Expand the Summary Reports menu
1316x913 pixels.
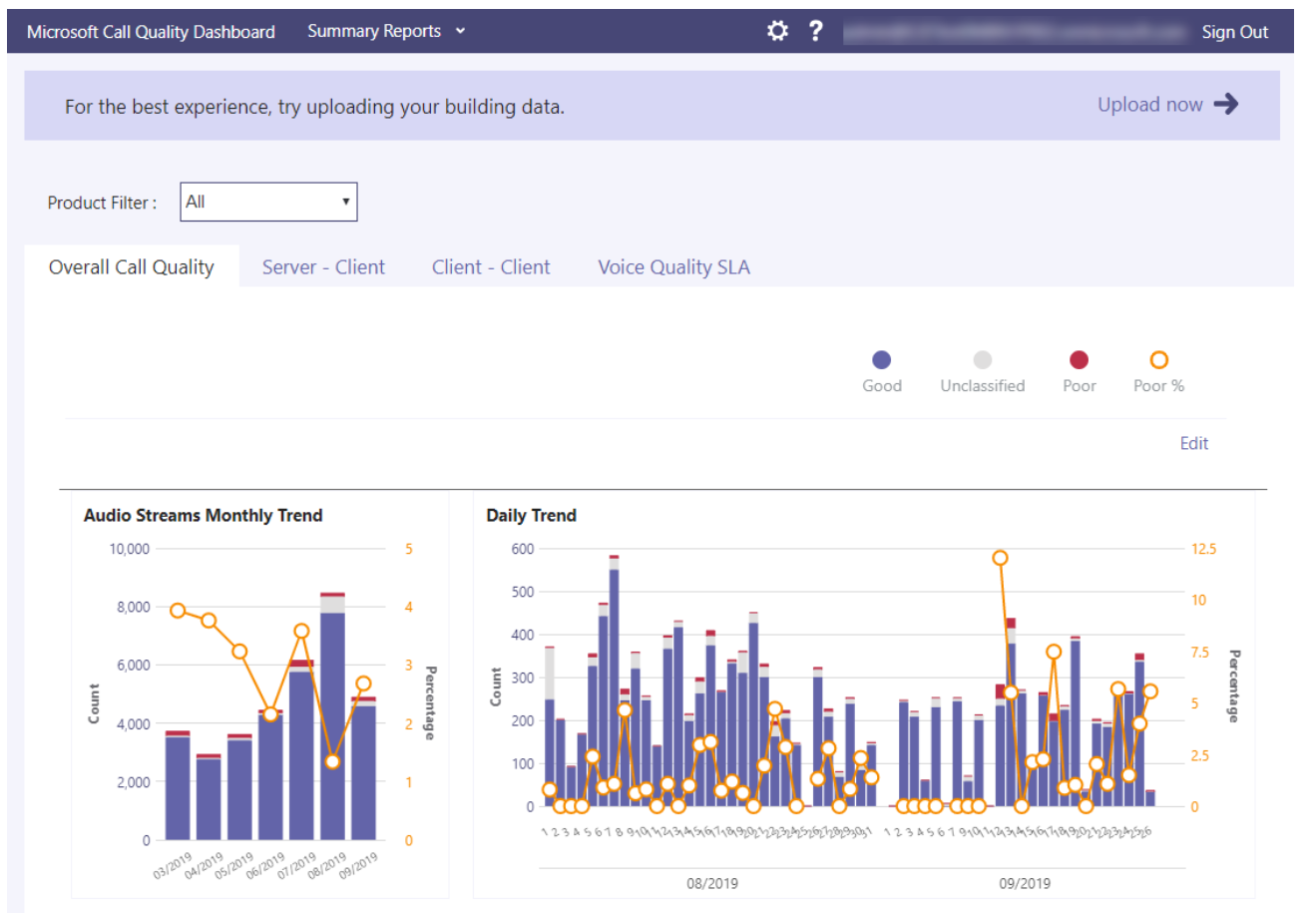pos(386,31)
